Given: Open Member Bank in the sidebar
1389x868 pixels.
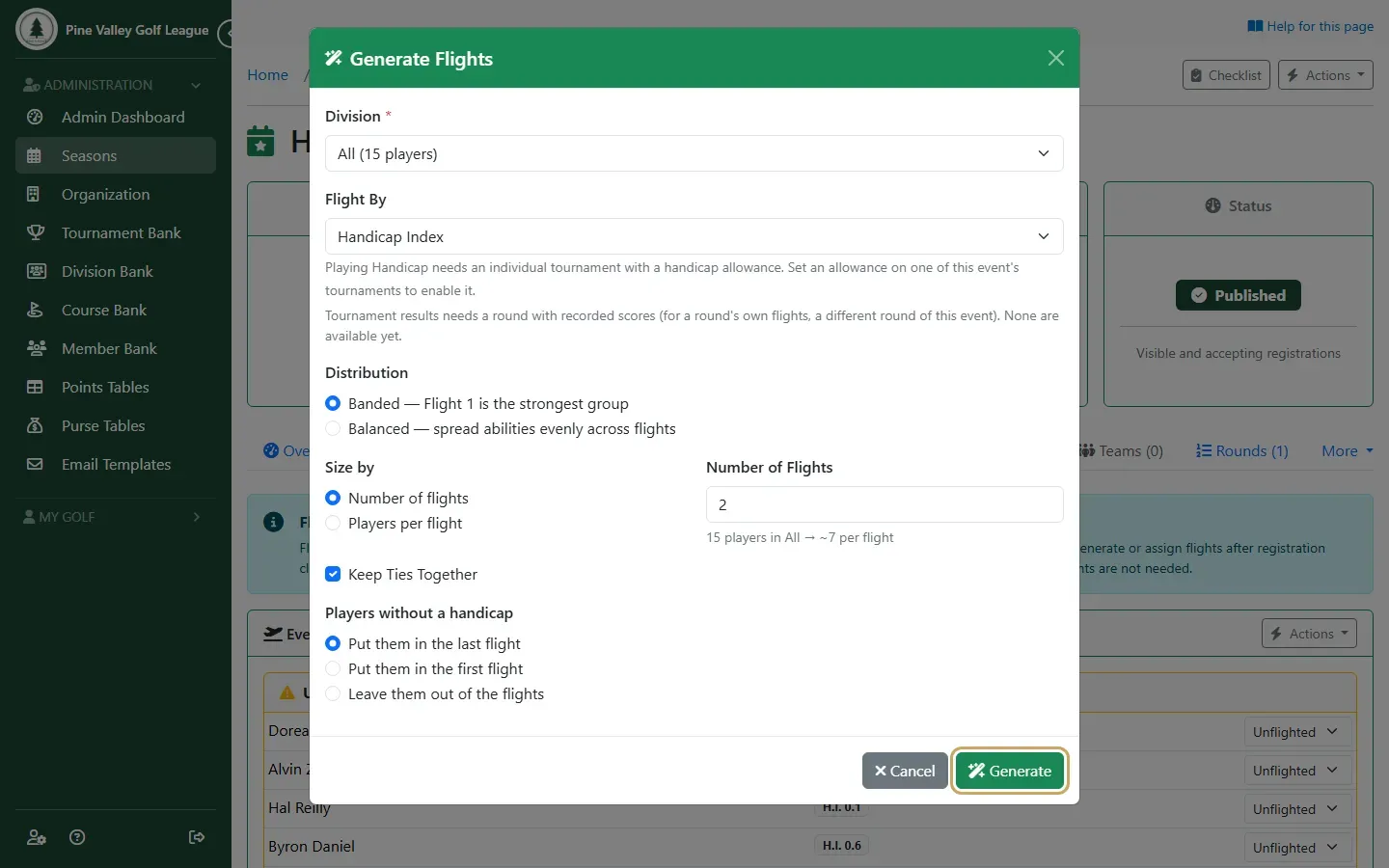Looking at the screenshot, I should click(116, 348).
